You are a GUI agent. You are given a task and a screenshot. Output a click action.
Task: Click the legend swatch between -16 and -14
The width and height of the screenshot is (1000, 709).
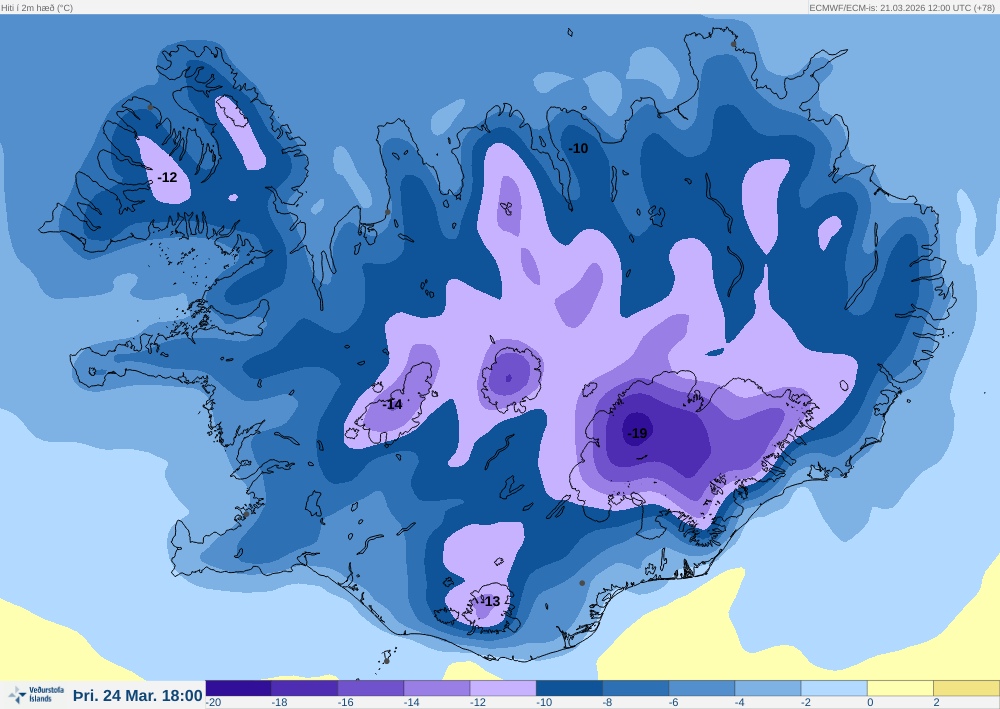point(371,688)
